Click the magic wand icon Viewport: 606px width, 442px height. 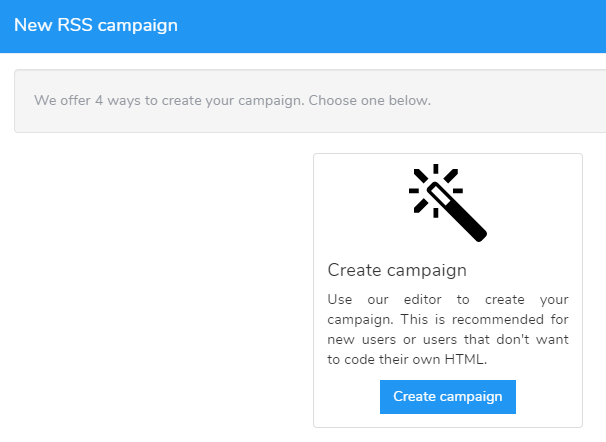448,203
